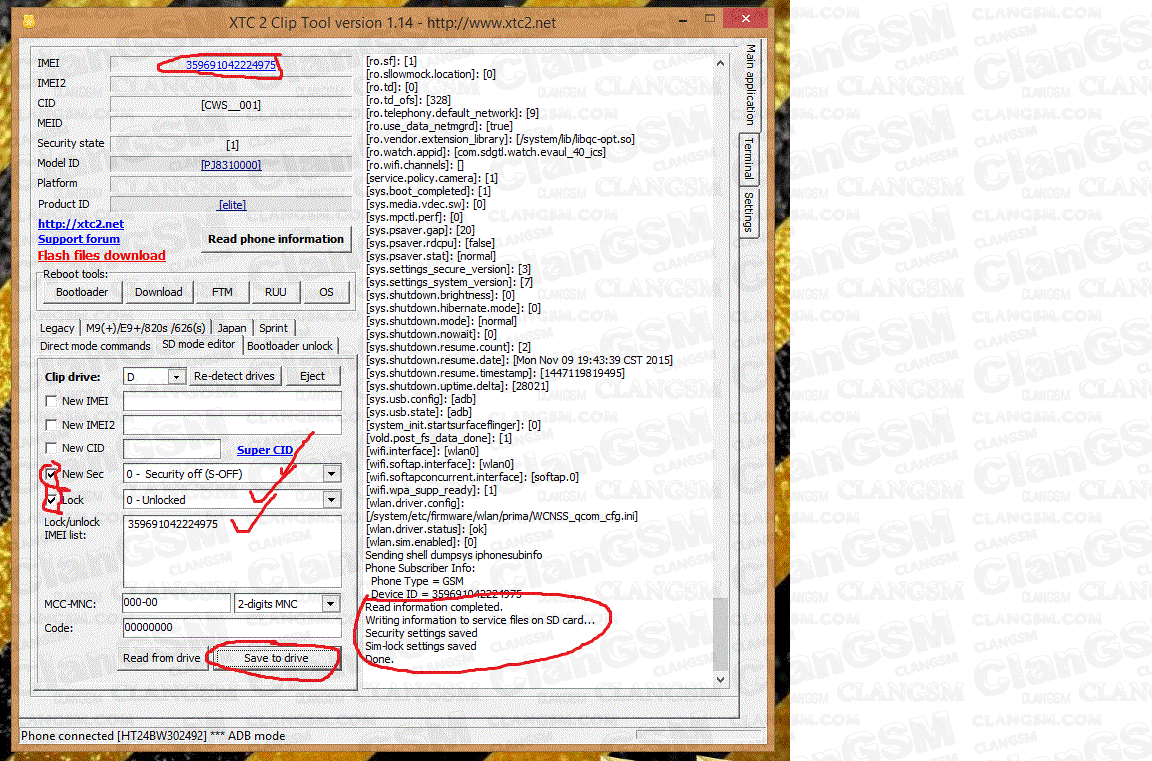Open the New Sec security state dropdown

point(331,475)
